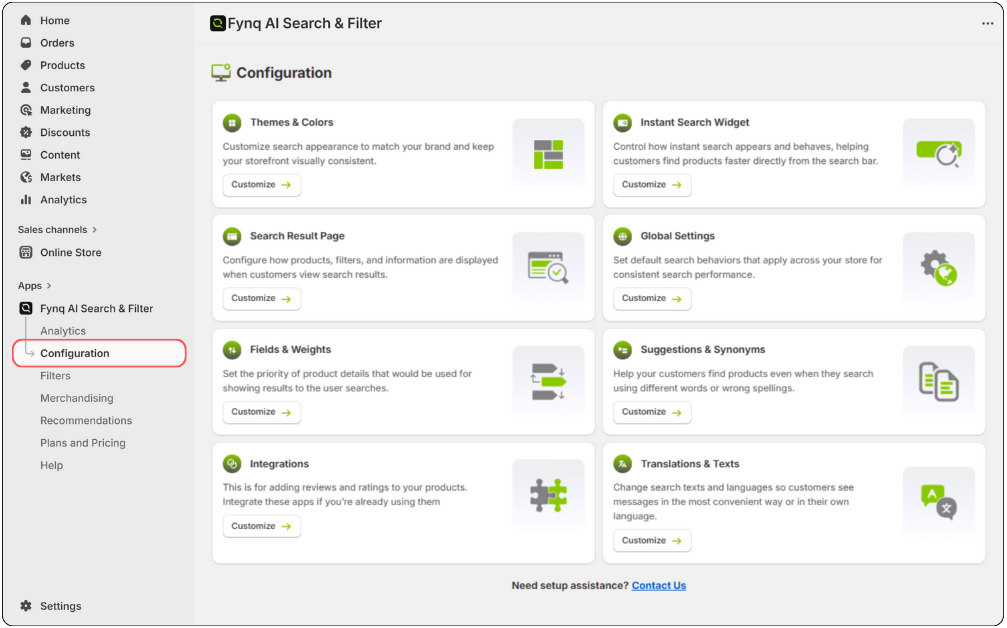
Task: Click the Discounts badge icon
Action: pyautogui.click(x=26, y=132)
